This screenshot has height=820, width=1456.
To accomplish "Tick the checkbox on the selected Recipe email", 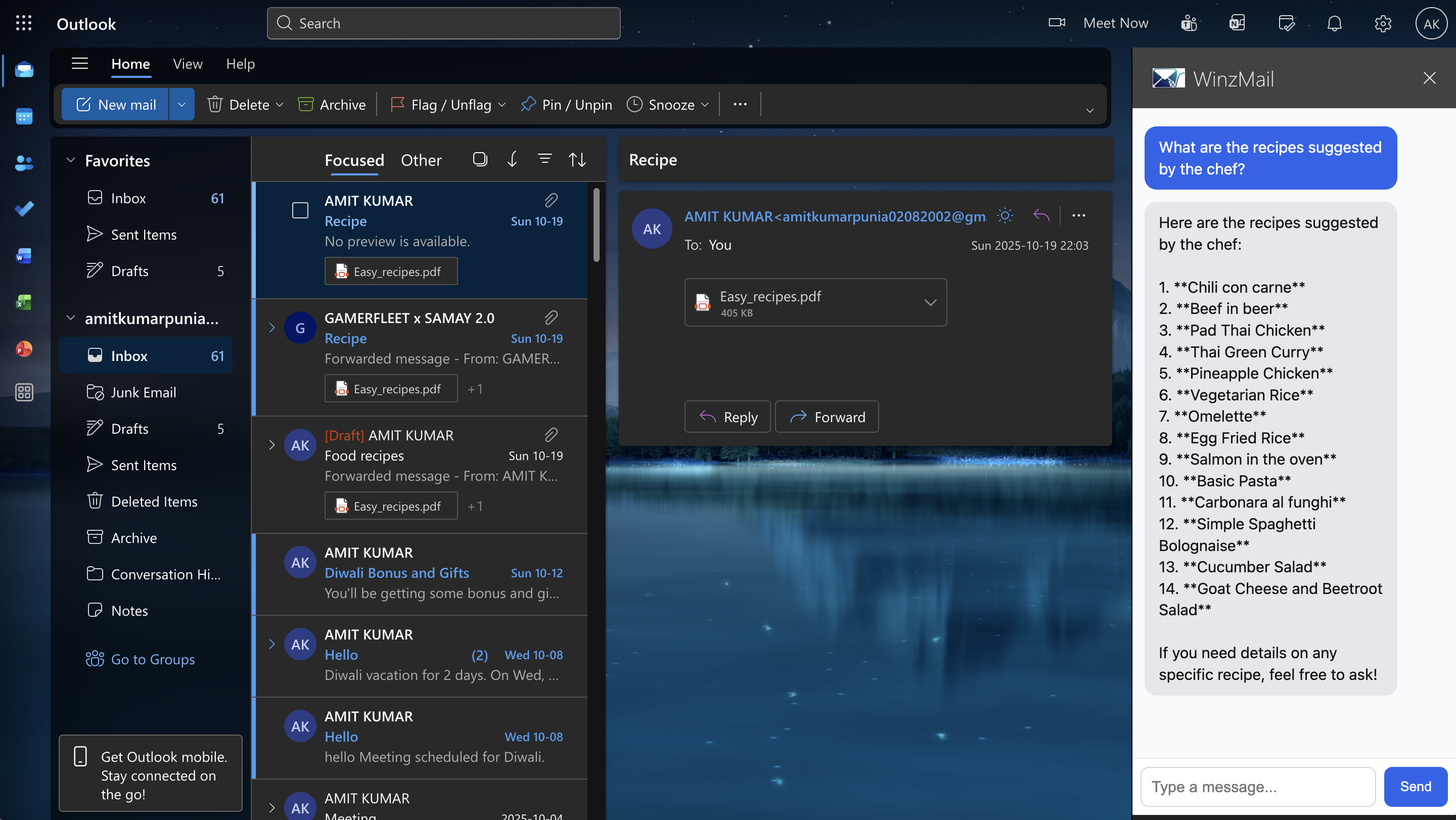I will (x=300, y=210).
